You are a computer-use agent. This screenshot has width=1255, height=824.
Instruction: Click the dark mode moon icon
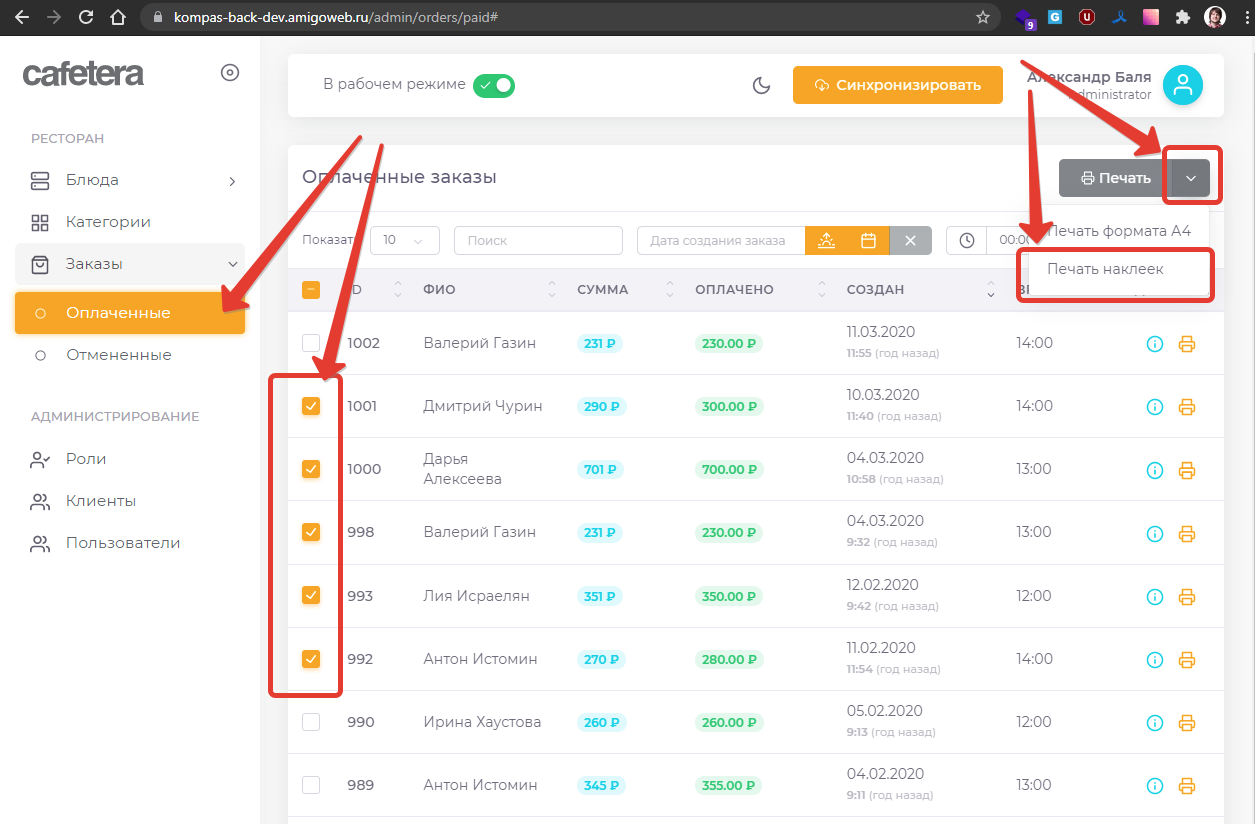(x=762, y=85)
